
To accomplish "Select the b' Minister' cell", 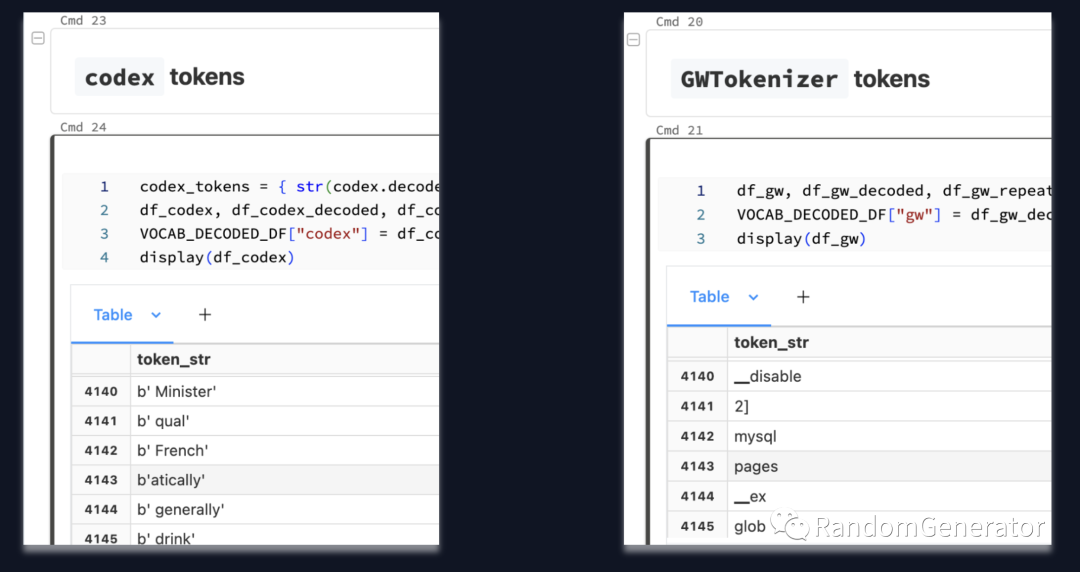I will click(x=284, y=391).
